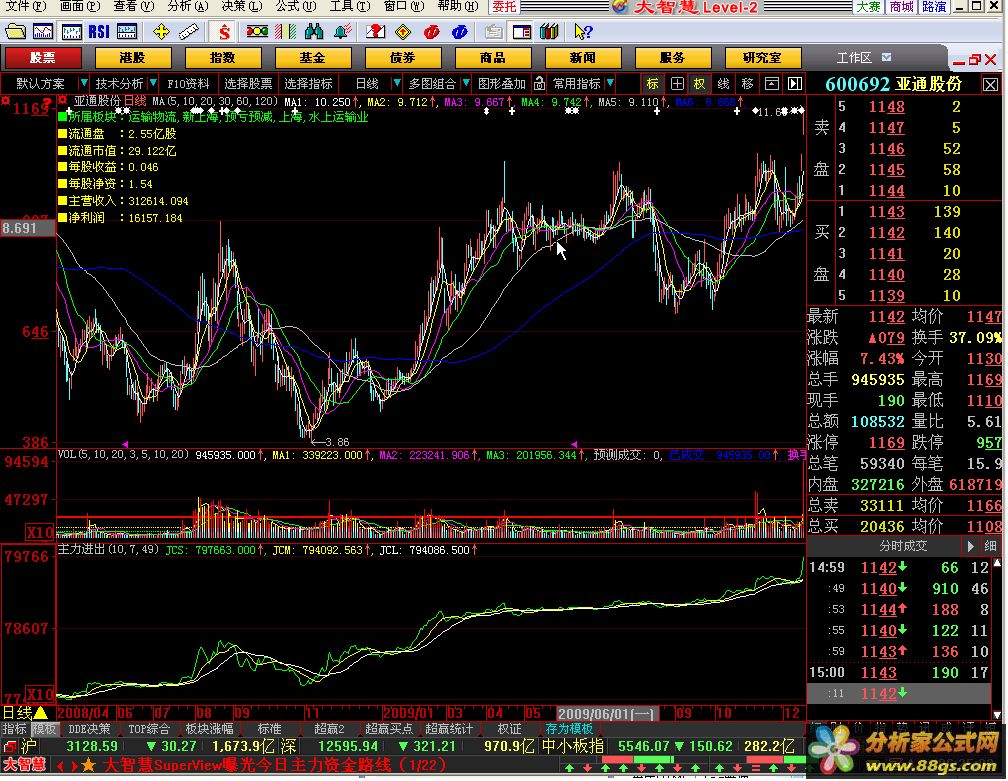Click the yellow diamond sign icon
1008x781 pixels.
pos(403,31)
